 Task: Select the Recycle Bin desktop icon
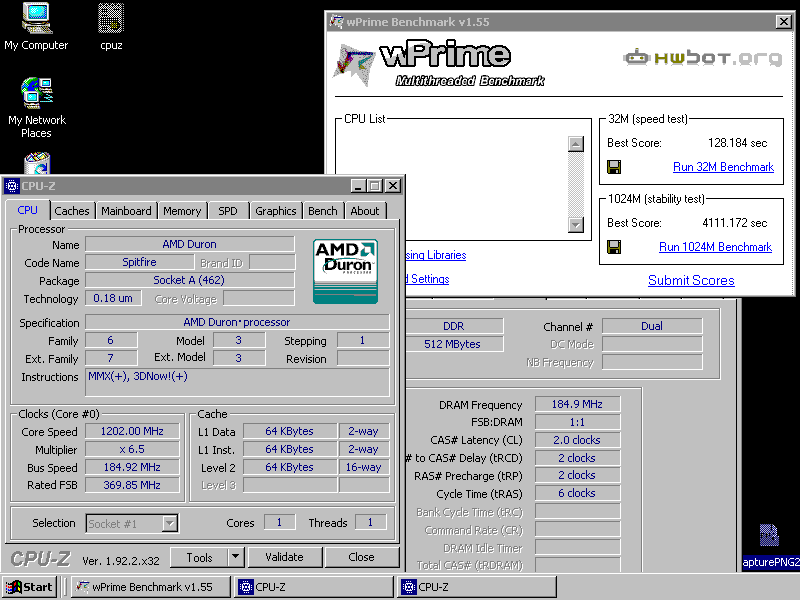click(x=37, y=163)
